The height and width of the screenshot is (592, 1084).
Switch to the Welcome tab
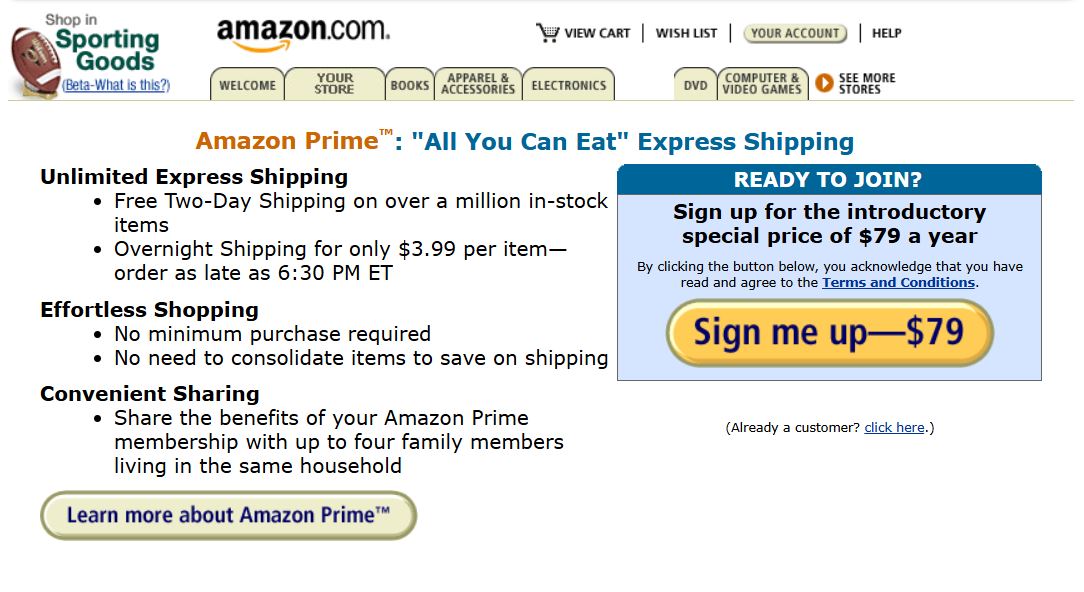click(x=246, y=86)
